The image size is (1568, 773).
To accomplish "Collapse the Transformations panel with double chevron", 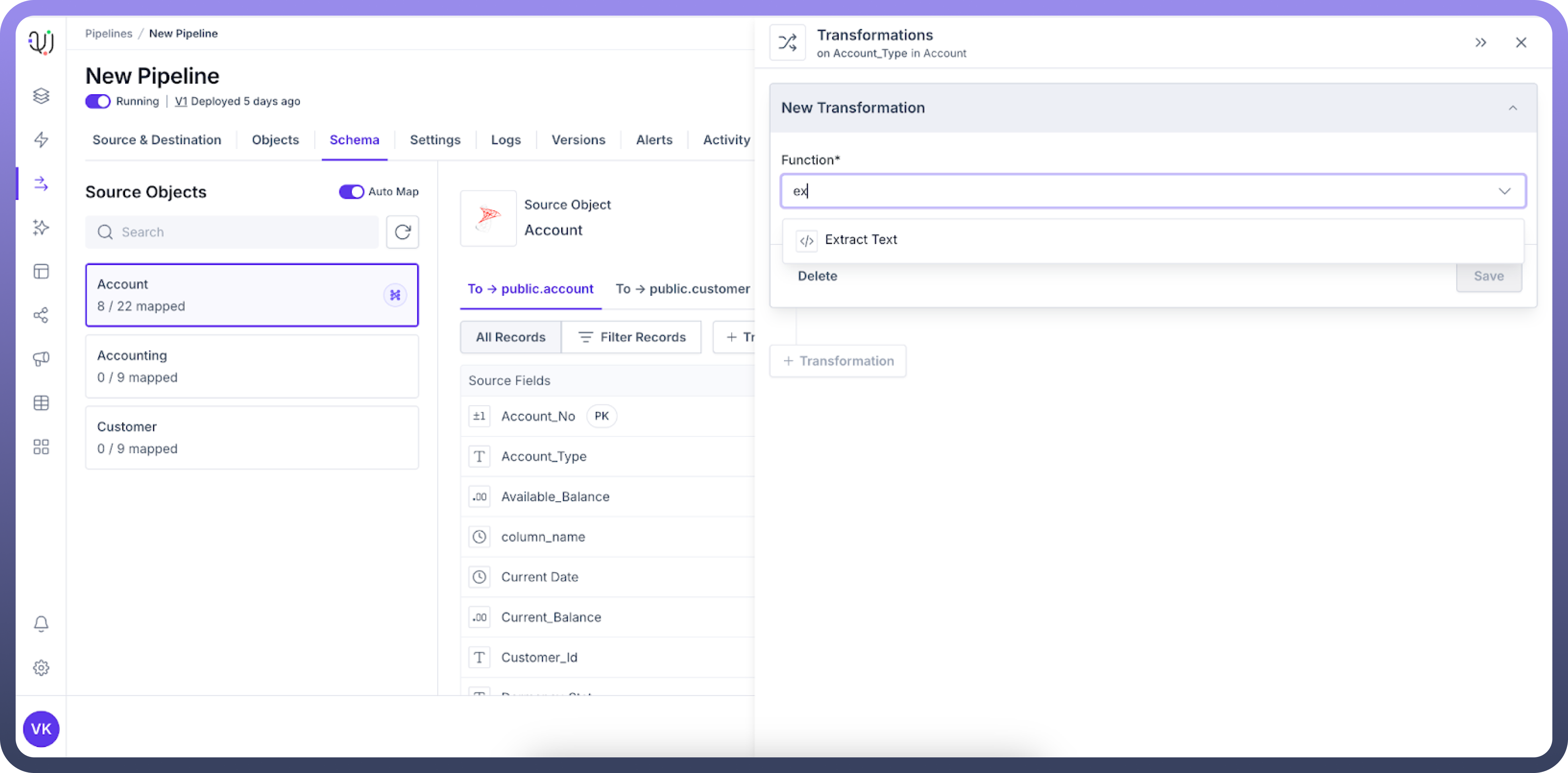I will pos(1480,43).
